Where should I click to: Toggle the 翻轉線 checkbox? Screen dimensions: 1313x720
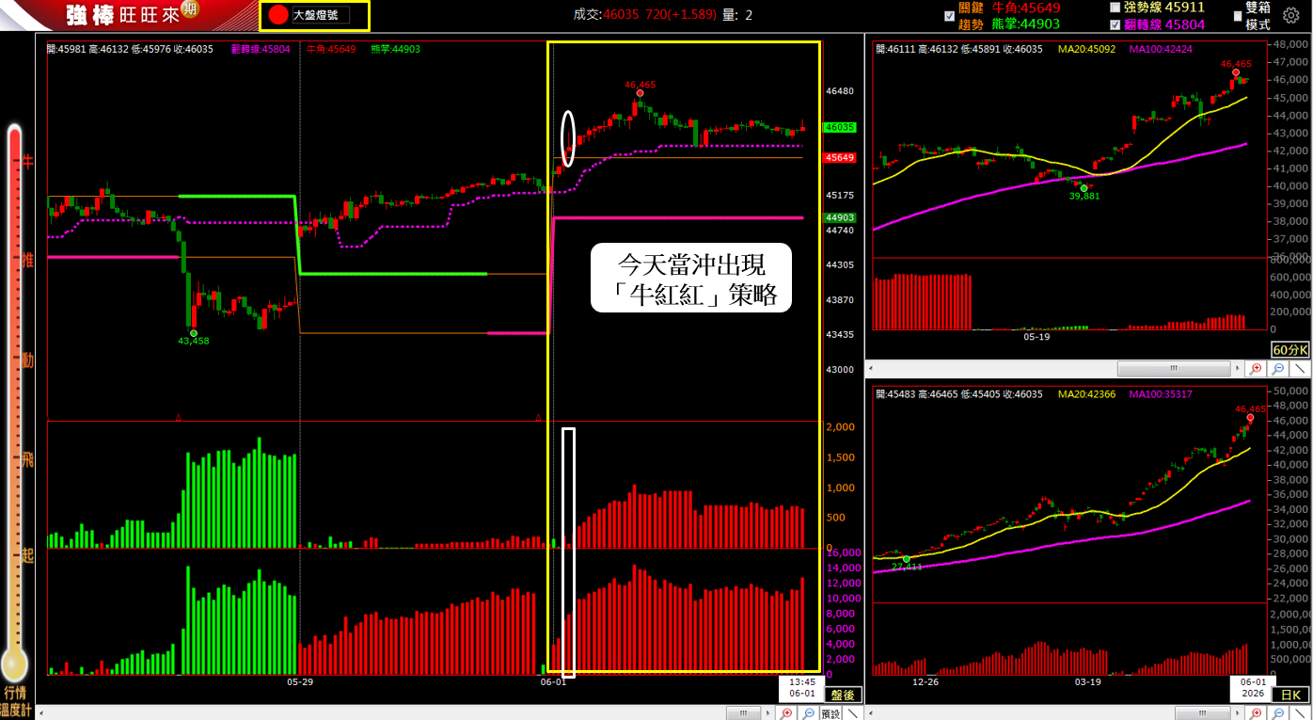[1116, 24]
